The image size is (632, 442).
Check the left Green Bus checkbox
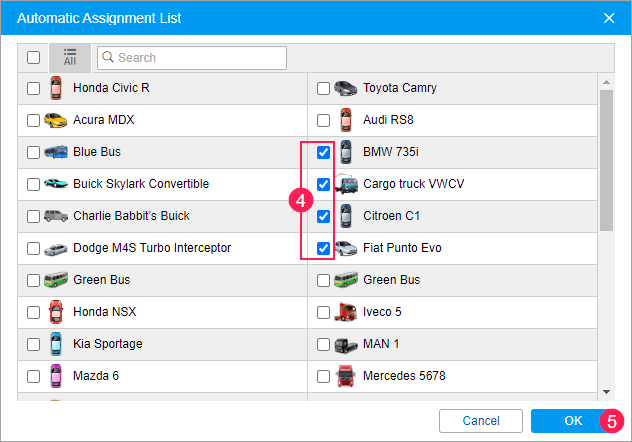click(33, 280)
